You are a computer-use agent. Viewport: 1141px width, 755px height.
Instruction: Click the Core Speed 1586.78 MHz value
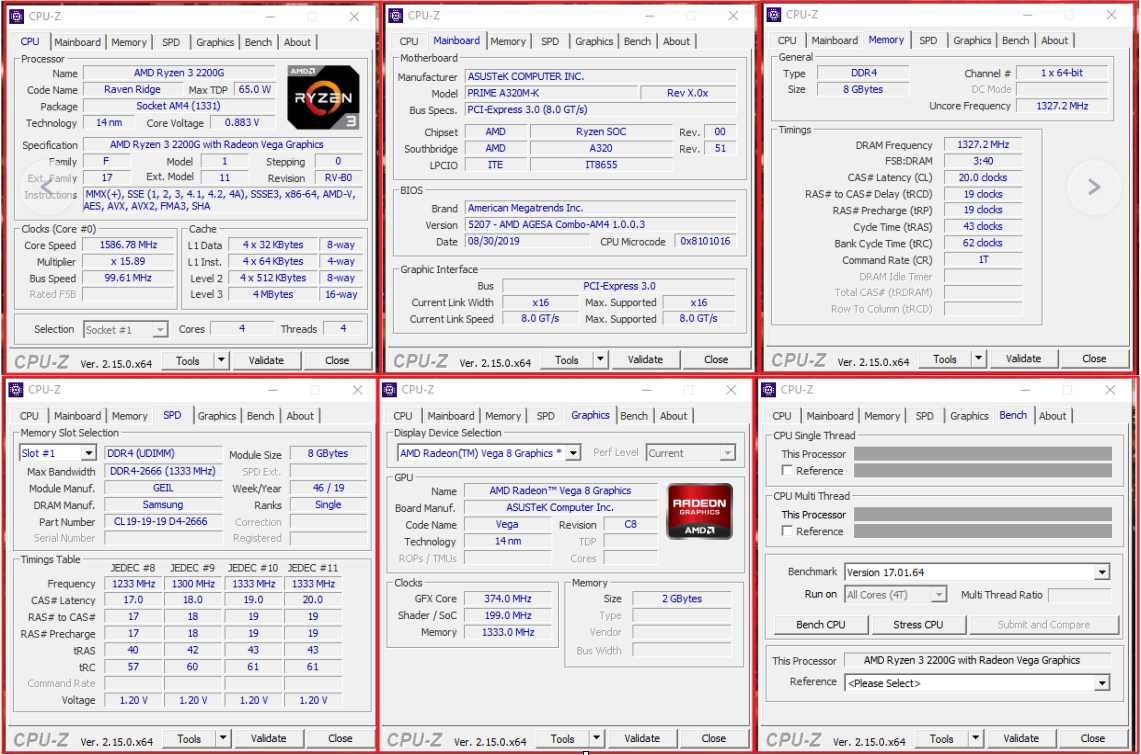(128, 245)
